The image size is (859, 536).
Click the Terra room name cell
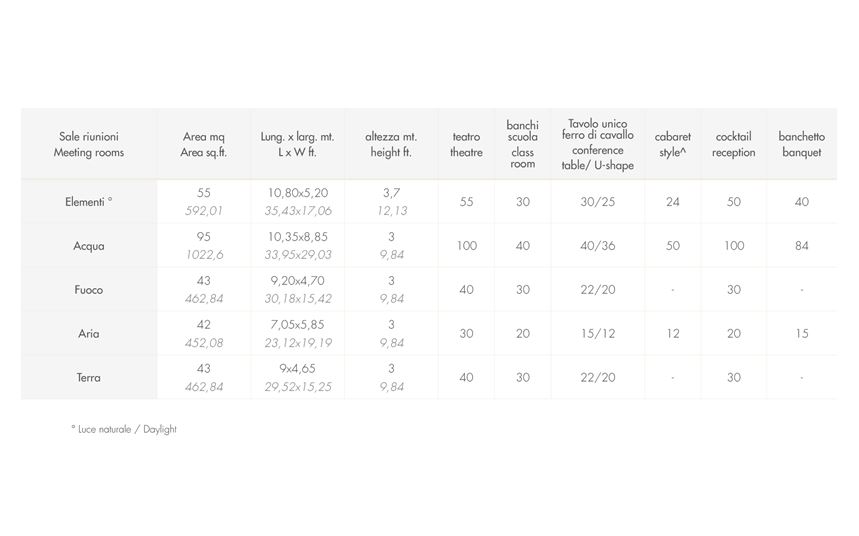click(89, 378)
